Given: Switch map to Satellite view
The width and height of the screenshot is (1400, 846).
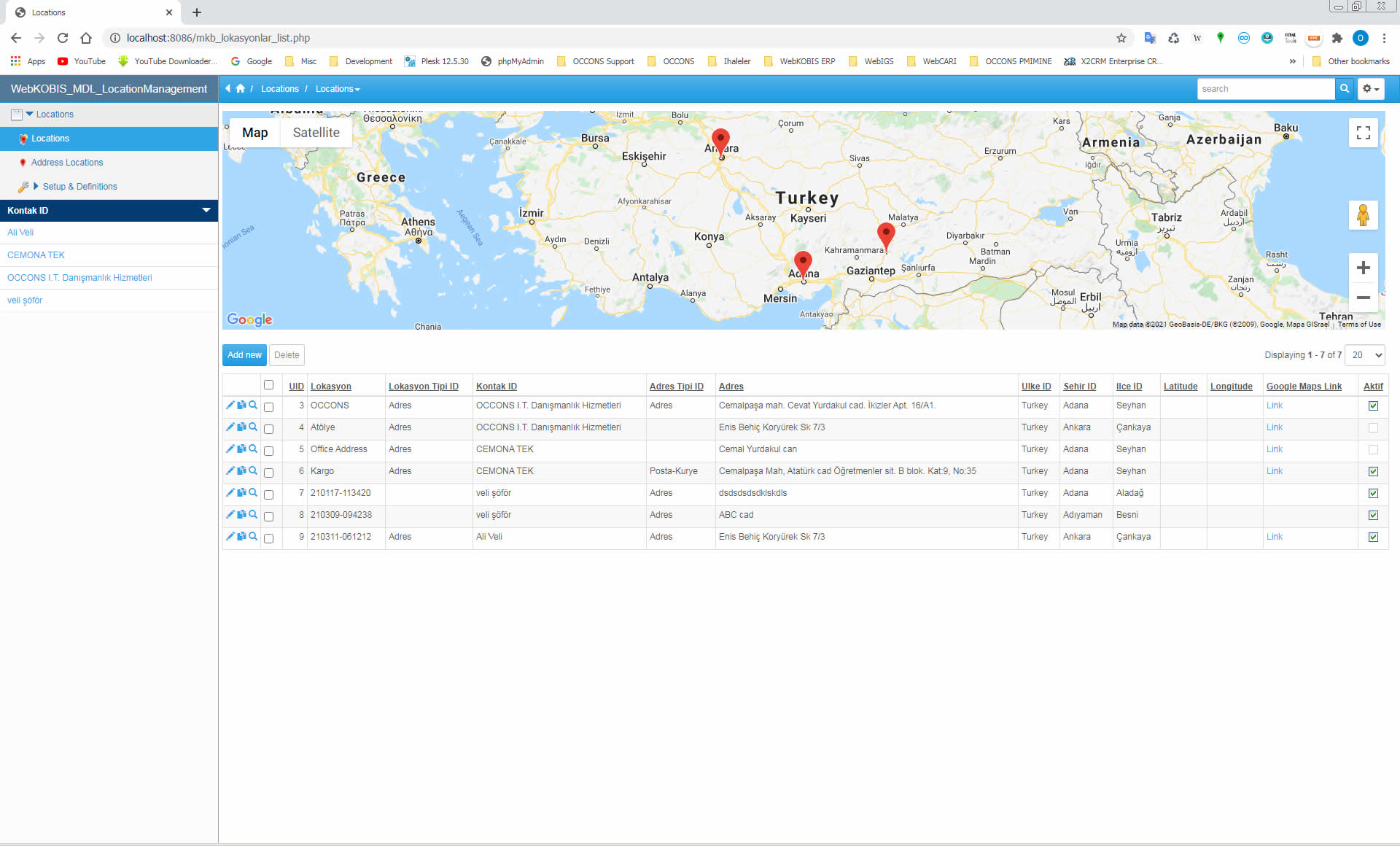Looking at the screenshot, I should click(x=316, y=133).
